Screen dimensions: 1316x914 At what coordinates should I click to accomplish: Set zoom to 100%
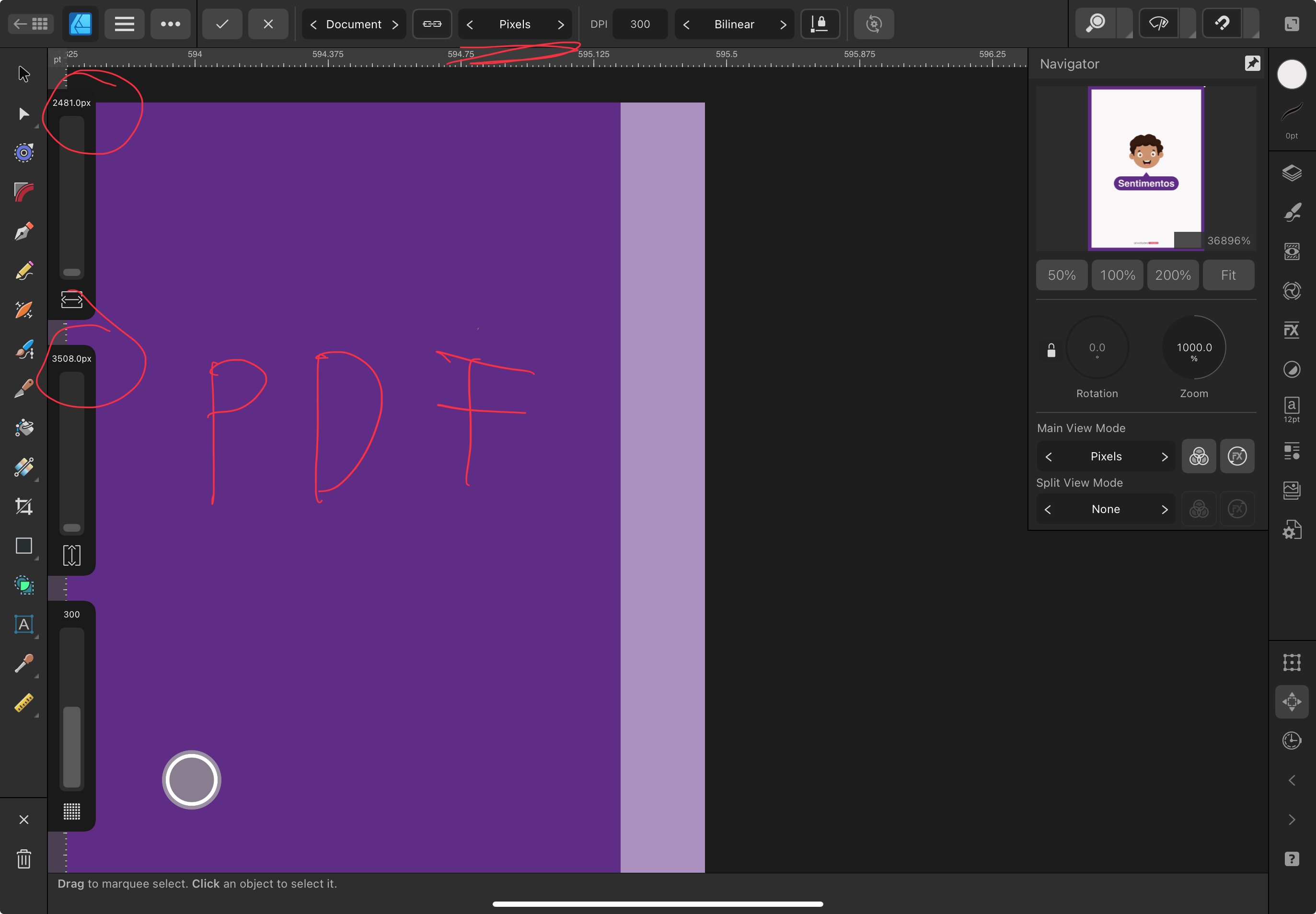1117,275
